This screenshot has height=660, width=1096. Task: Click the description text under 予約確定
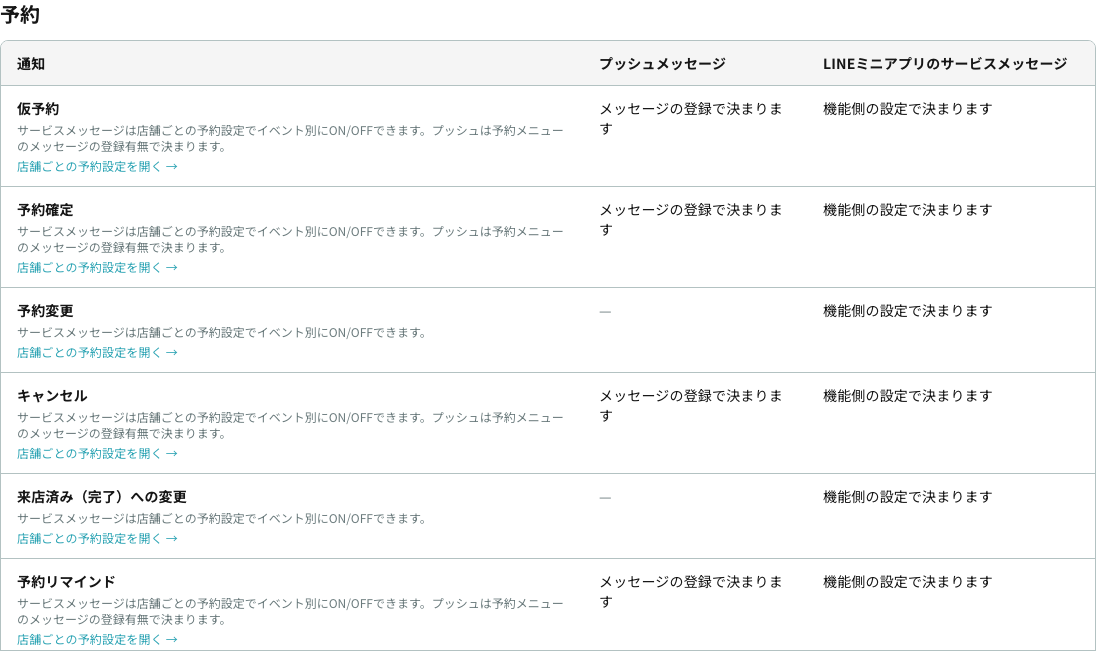290,239
